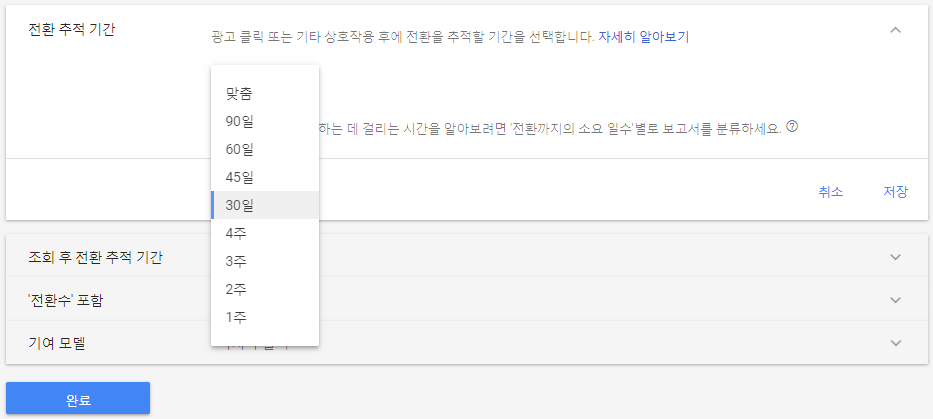Expand the '전환수' 포함 section chevron
Image resolution: width=933 pixels, height=419 pixels.
click(x=896, y=300)
